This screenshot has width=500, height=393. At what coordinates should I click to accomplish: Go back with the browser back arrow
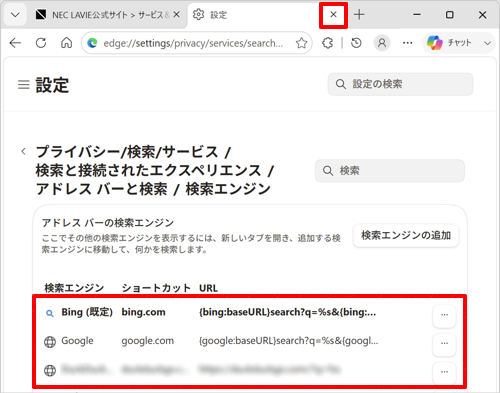pyautogui.click(x=15, y=43)
